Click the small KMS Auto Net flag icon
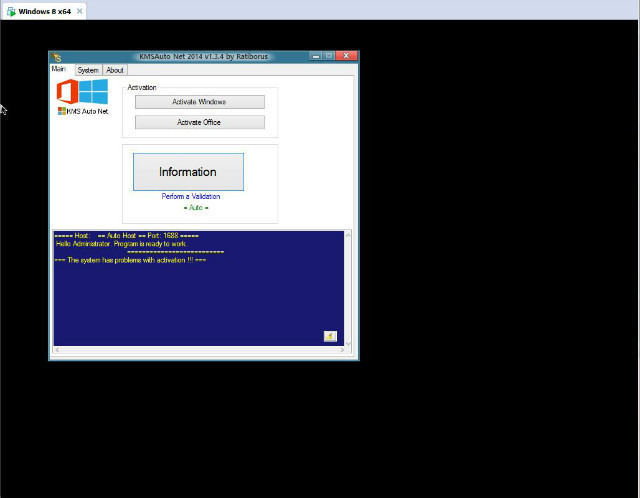The image size is (640, 498). pyautogui.click(x=62, y=111)
